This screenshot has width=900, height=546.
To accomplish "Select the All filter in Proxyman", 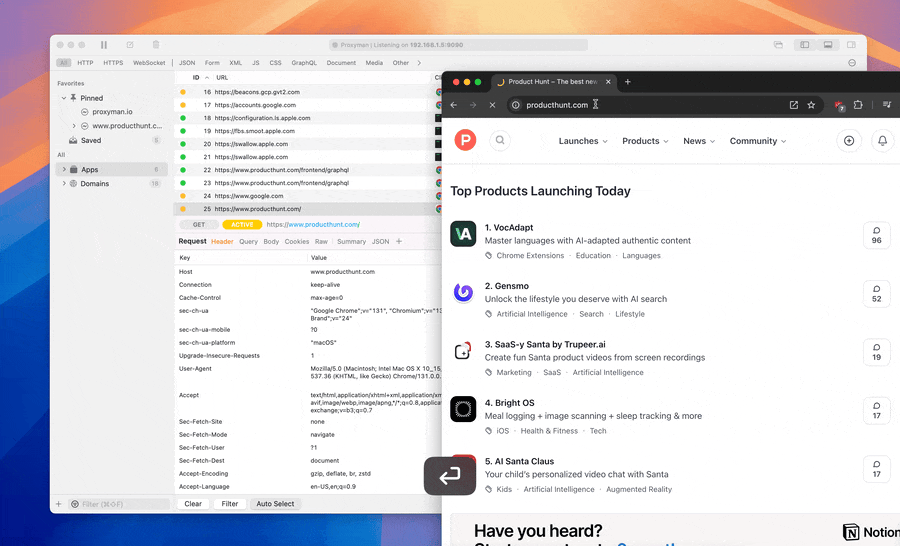I will pyautogui.click(x=63, y=63).
